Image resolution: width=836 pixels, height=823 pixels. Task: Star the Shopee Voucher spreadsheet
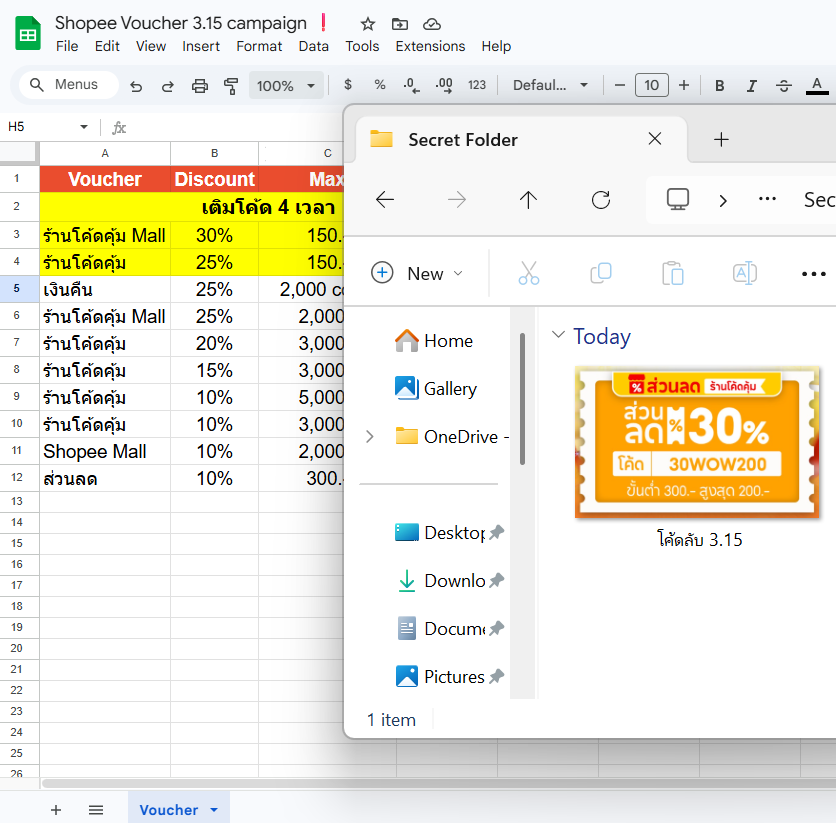point(367,24)
